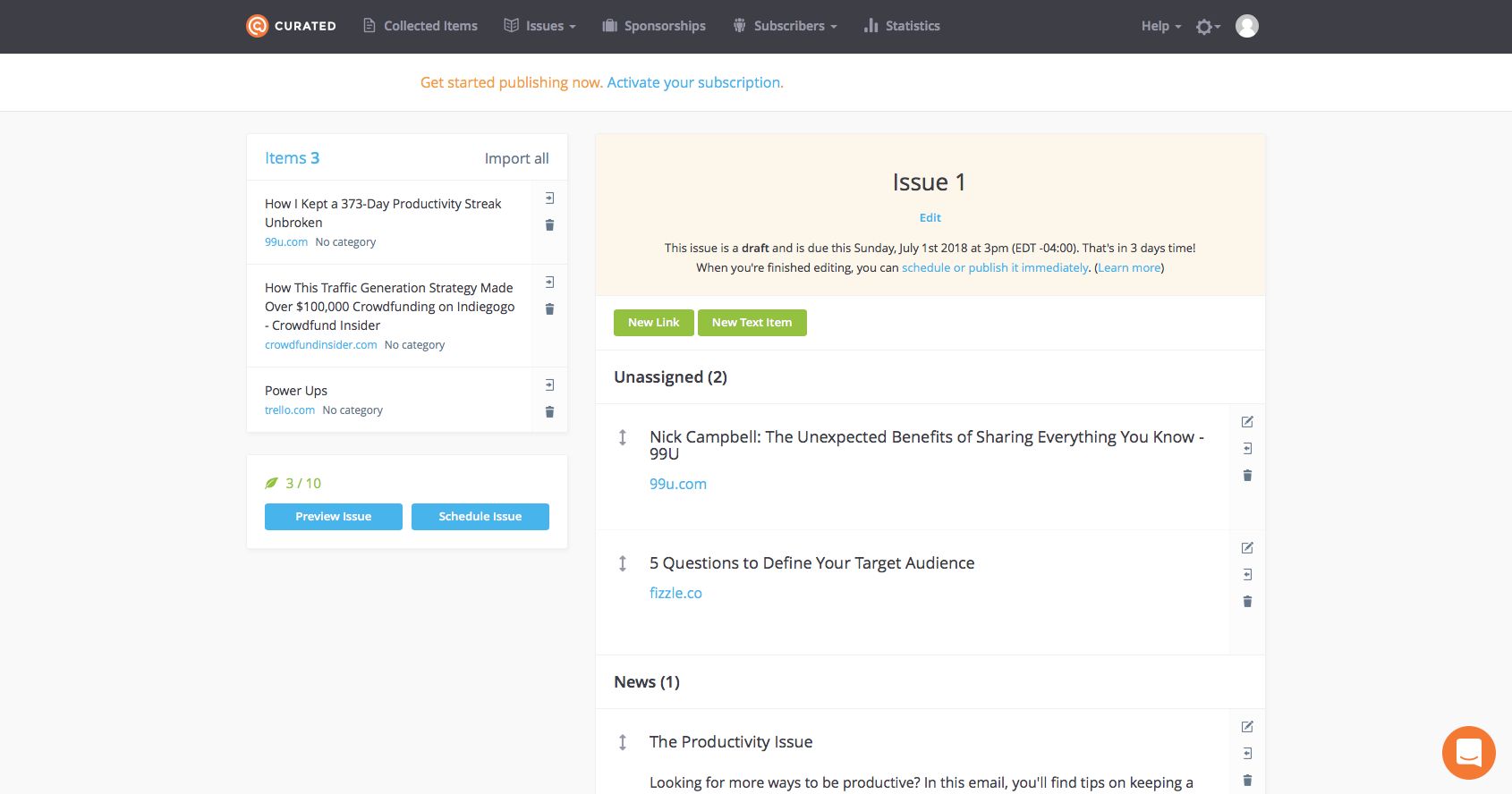Click 'The Productivity Issue' title

pos(731,742)
